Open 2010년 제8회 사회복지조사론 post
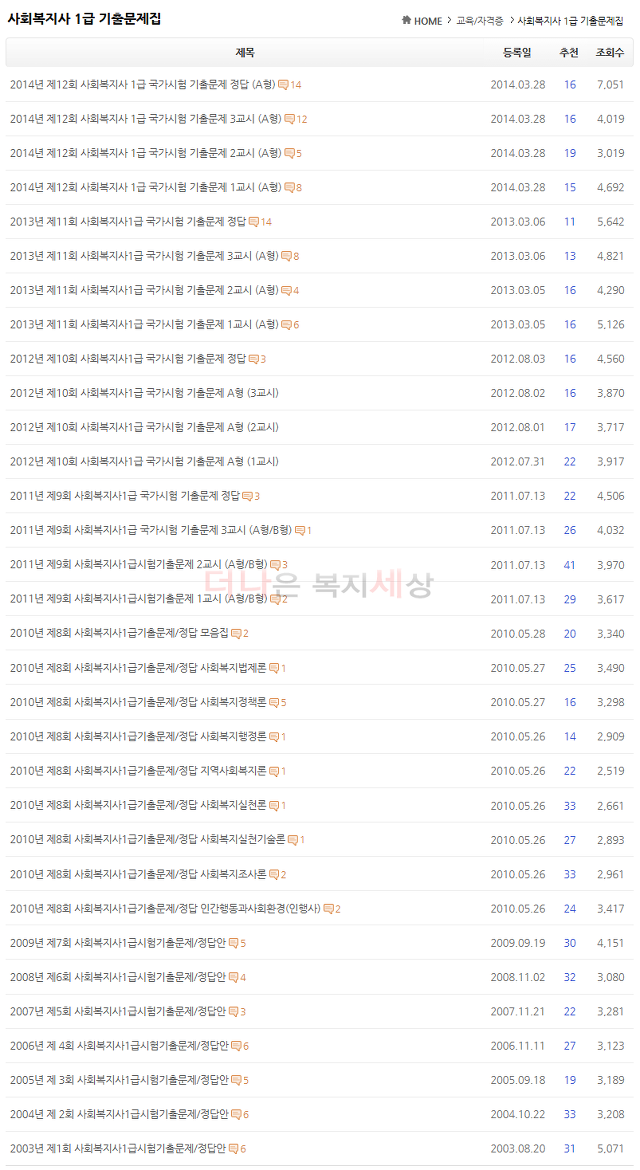The height and width of the screenshot is (1170, 640). tap(138, 874)
